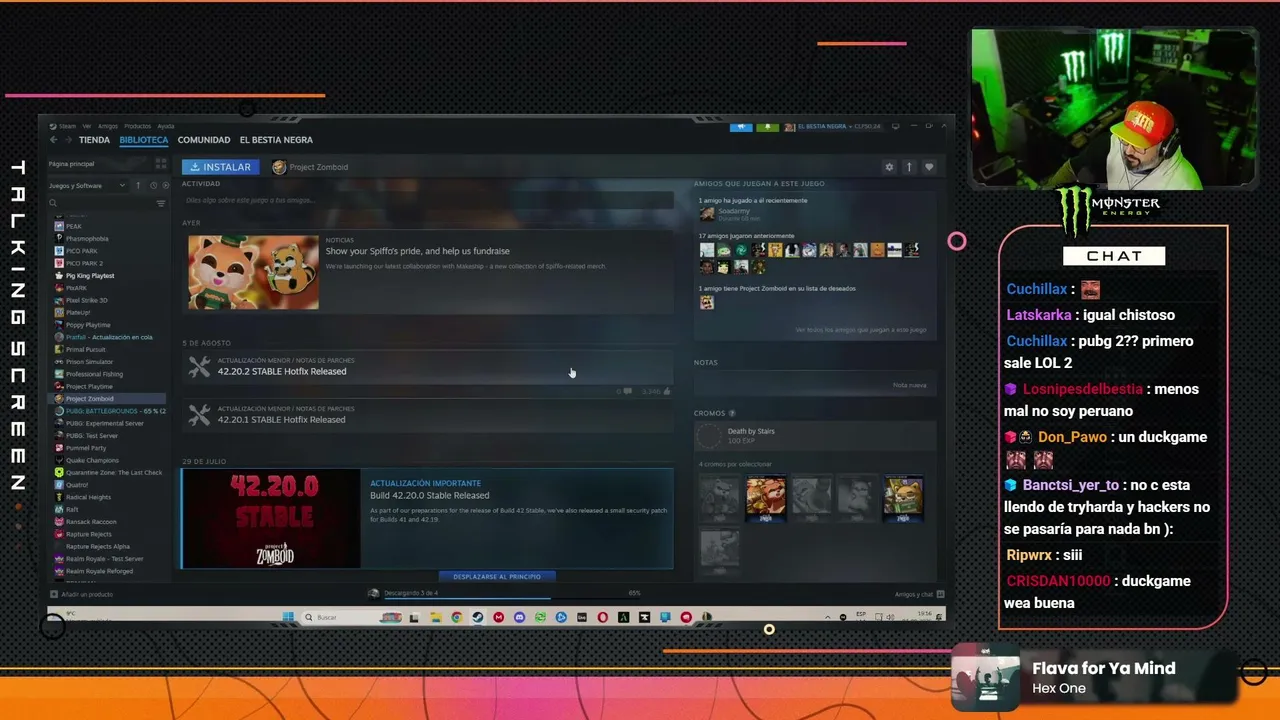Click the Steam announcements megaphone icon
Screen dimensions: 1280x720
pyautogui.click(x=741, y=127)
